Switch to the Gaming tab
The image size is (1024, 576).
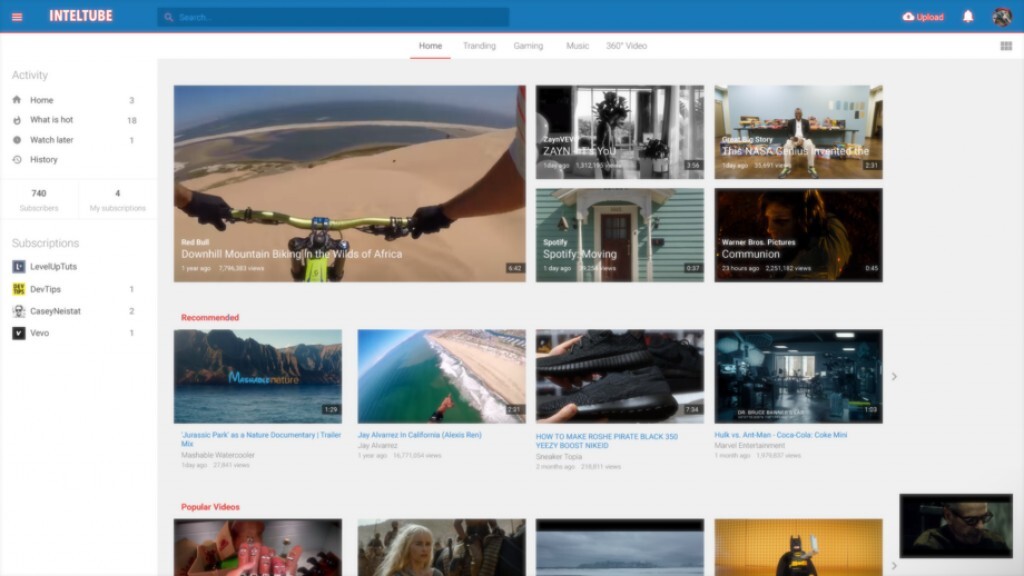point(528,46)
